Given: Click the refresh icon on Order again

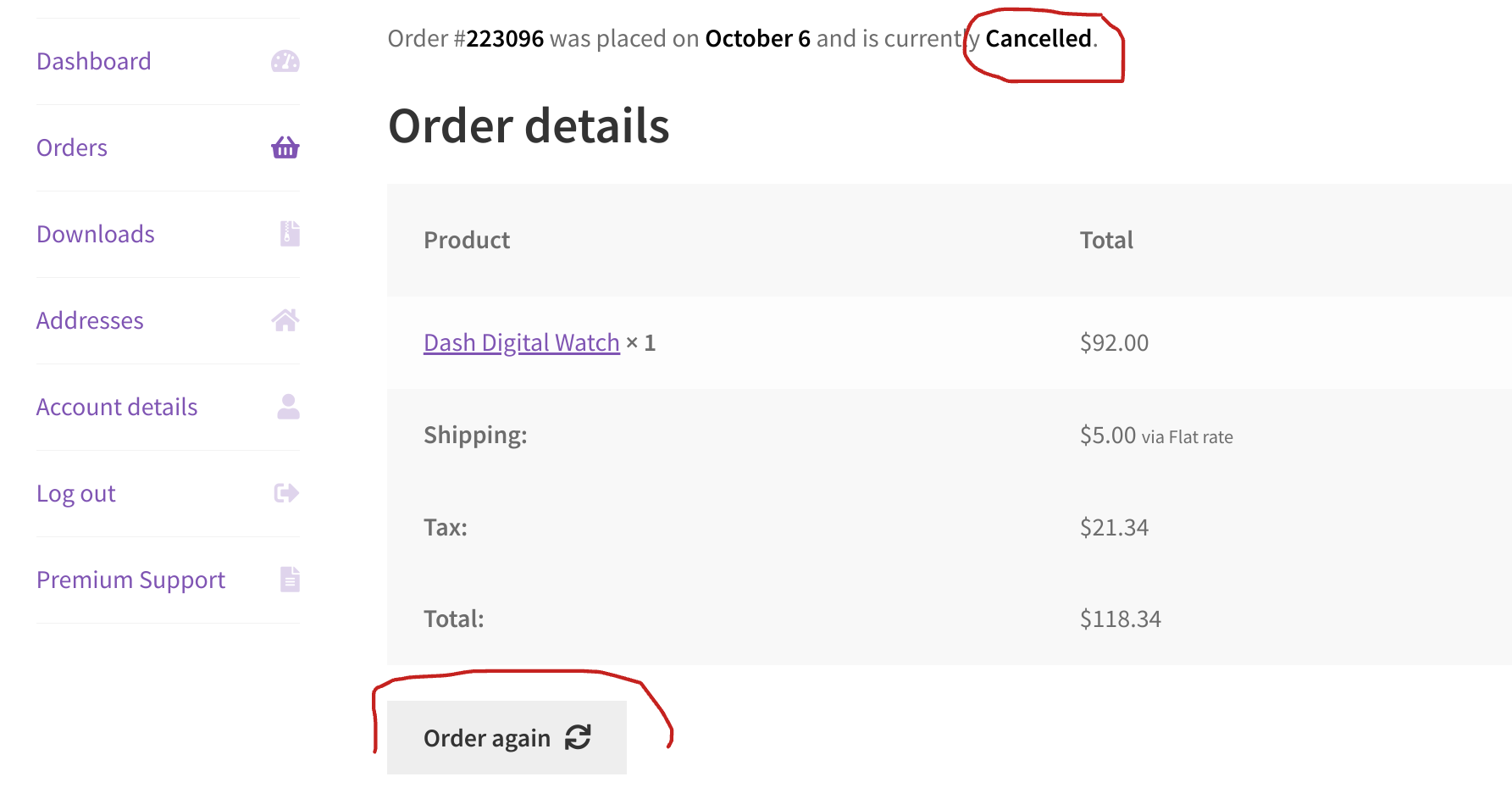Looking at the screenshot, I should (578, 737).
